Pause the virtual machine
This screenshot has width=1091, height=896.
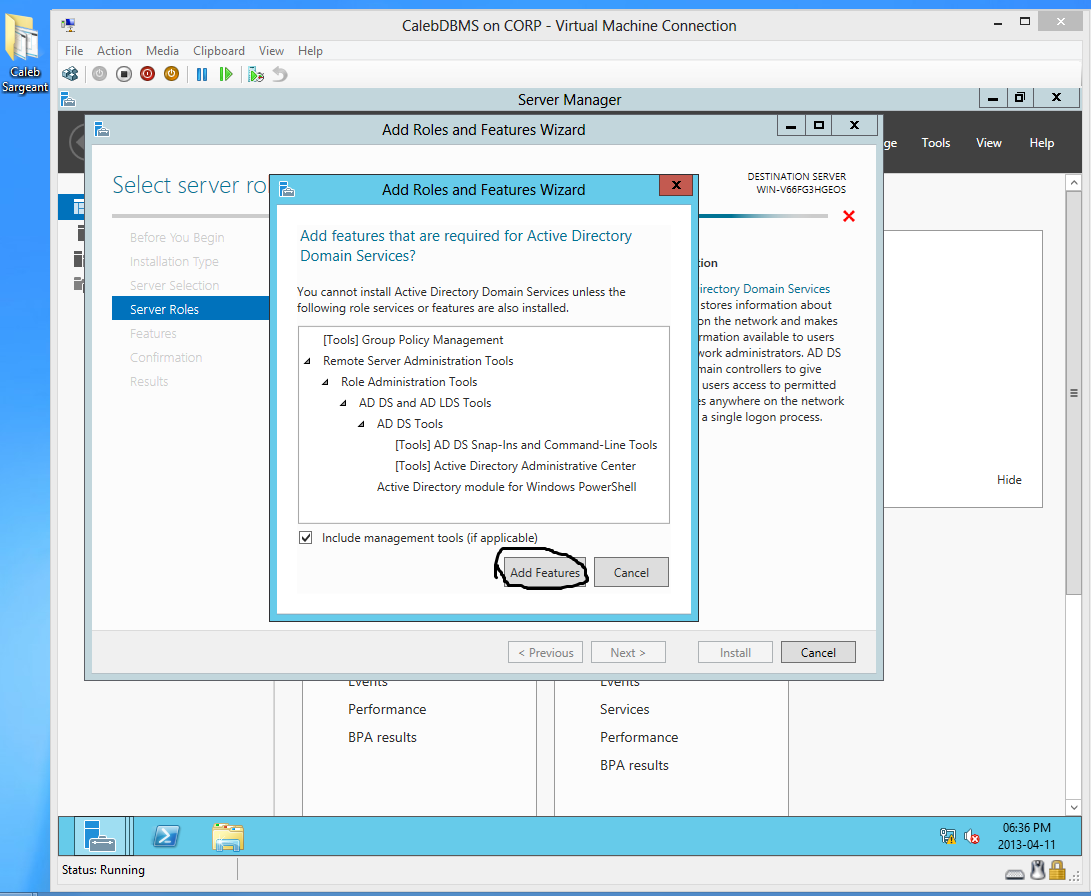coord(202,74)
